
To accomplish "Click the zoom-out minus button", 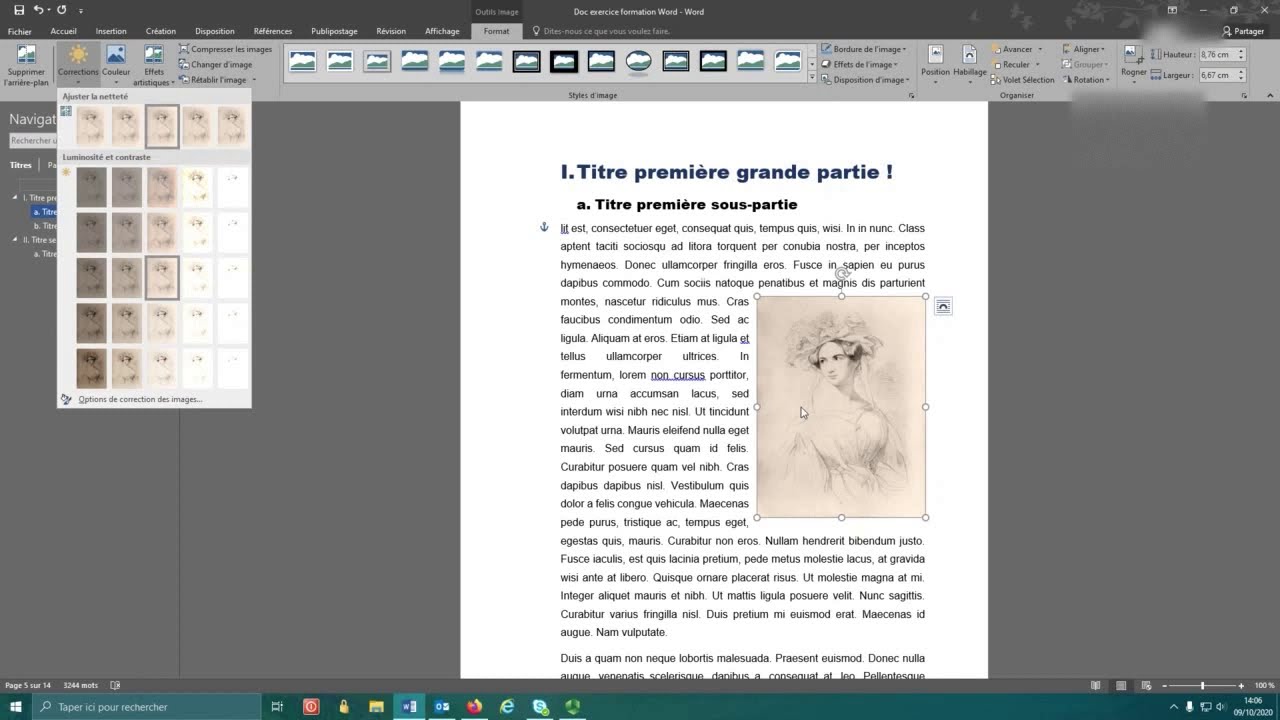I will (x=1165, y=686).
